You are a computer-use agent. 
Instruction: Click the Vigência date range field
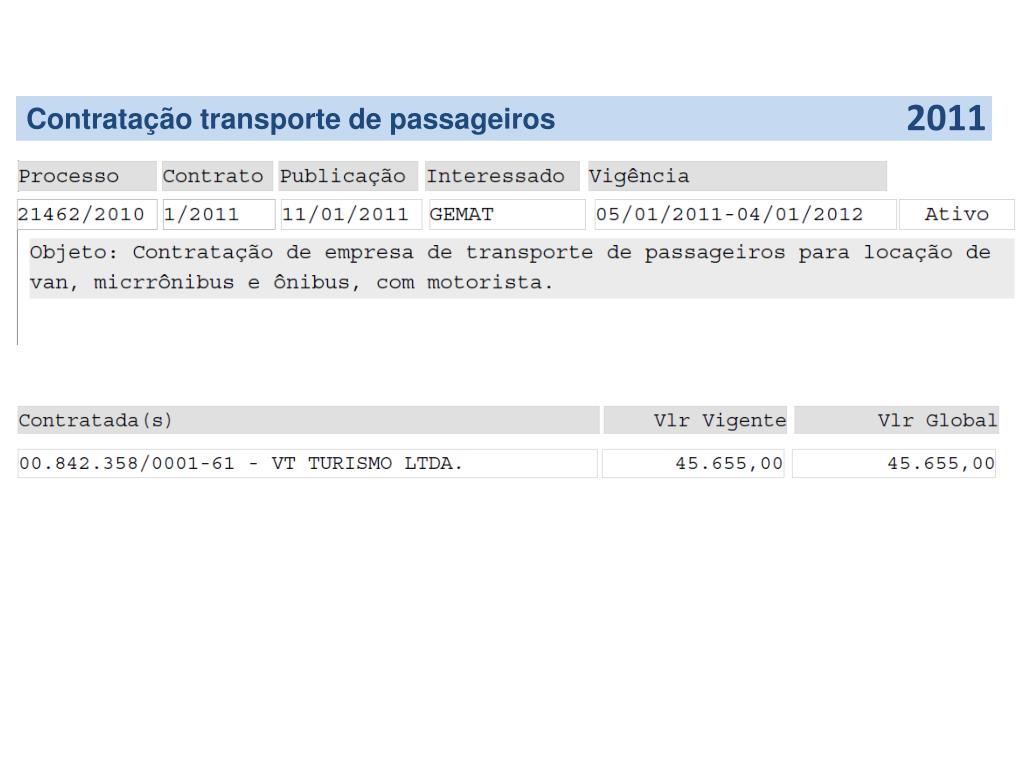[745, 214]
